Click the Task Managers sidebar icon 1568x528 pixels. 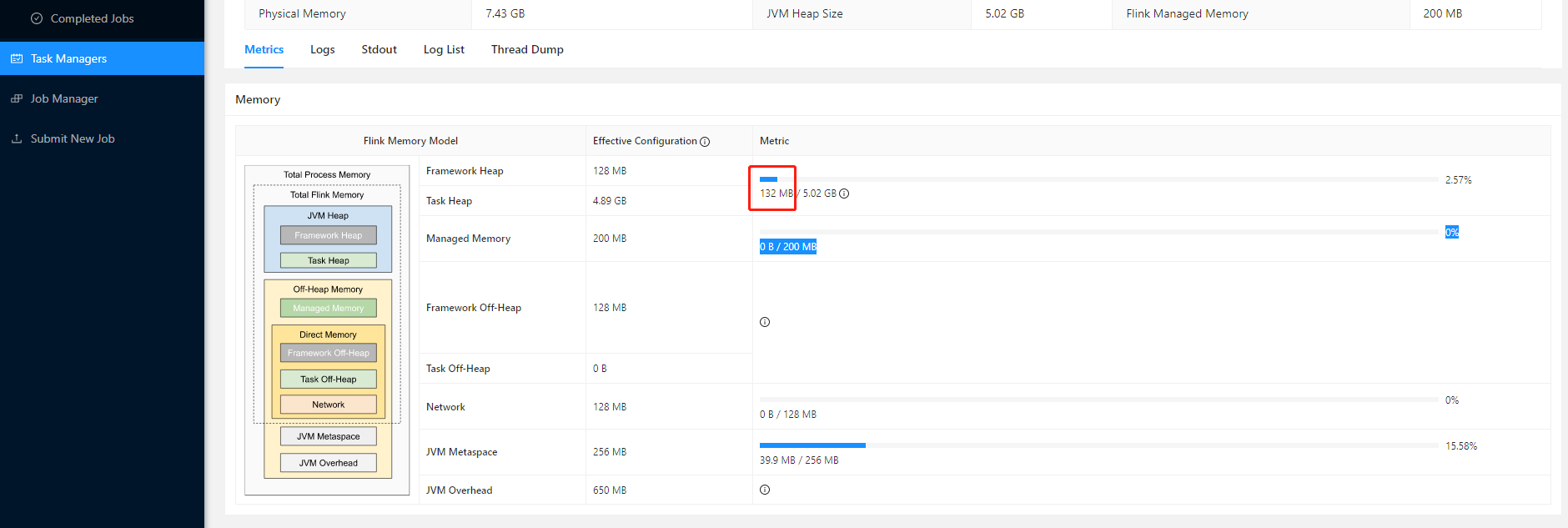click(17, 58)
